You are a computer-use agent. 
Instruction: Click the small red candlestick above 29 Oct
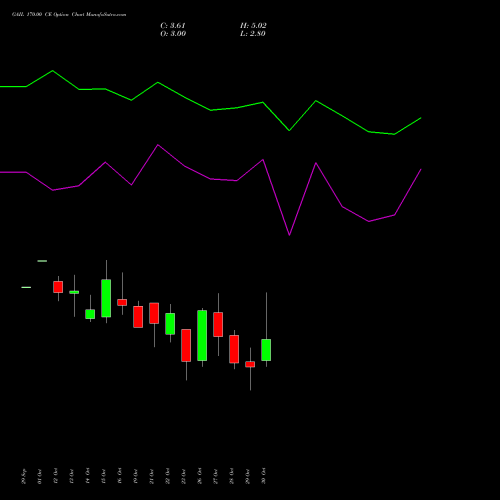250,364
